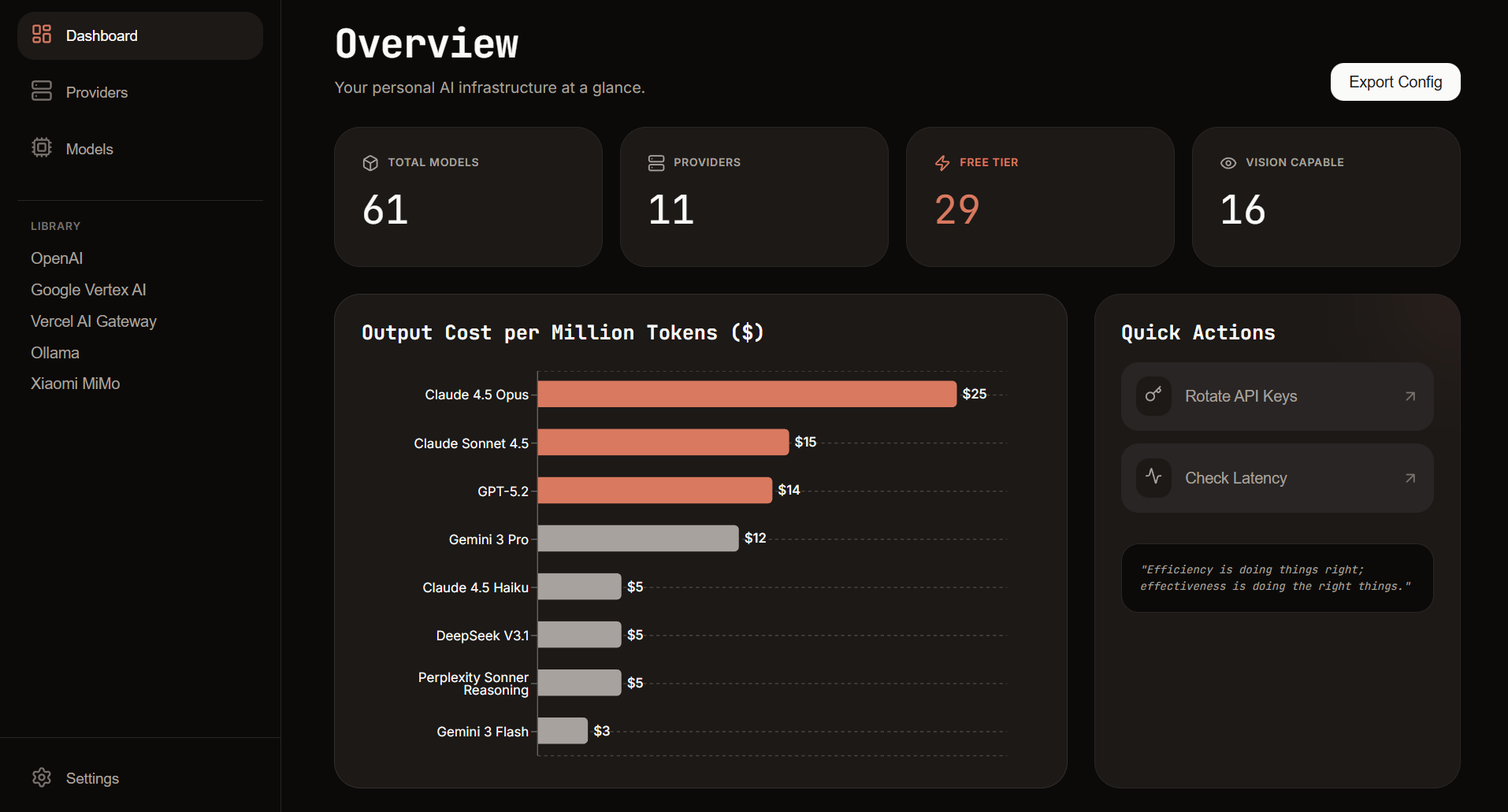This screenshot has height=812, width=1508.
Task: Click the arrow icon on Rotate API Keys action
Action: [1410, 396]
